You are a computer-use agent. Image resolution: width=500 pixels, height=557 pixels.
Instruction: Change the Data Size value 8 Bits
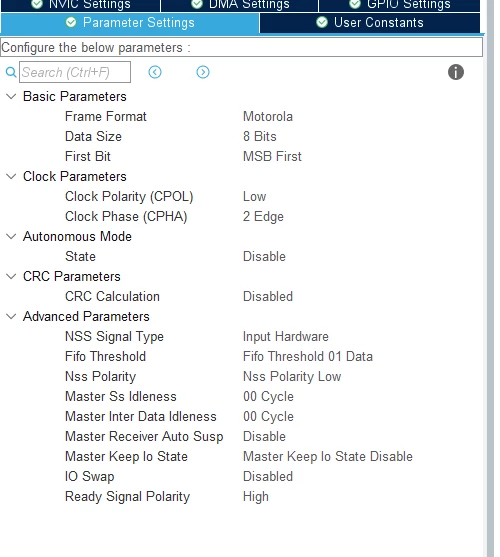pyautogui.click(x=260, y=136)
